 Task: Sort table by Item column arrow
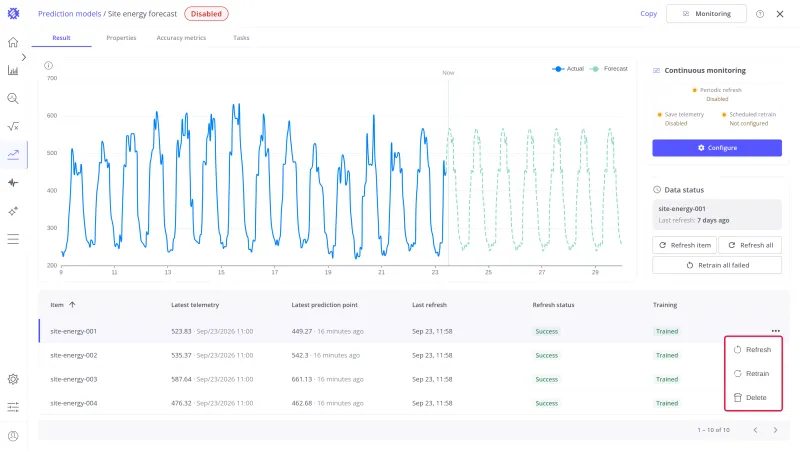click(72, 305)
